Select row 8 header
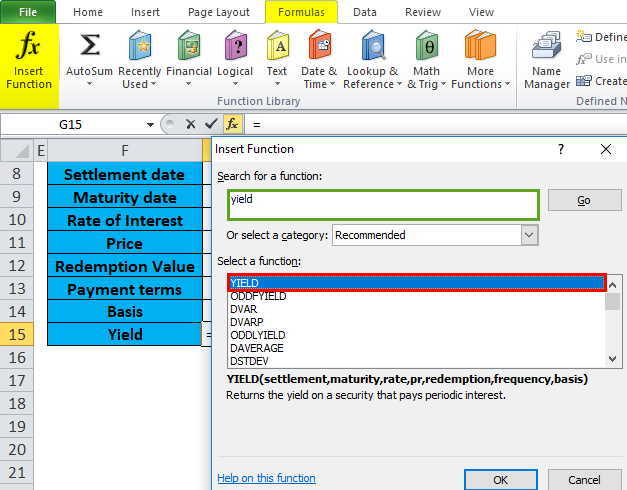Viewport: 627px width, 490px height. [17, 174]
